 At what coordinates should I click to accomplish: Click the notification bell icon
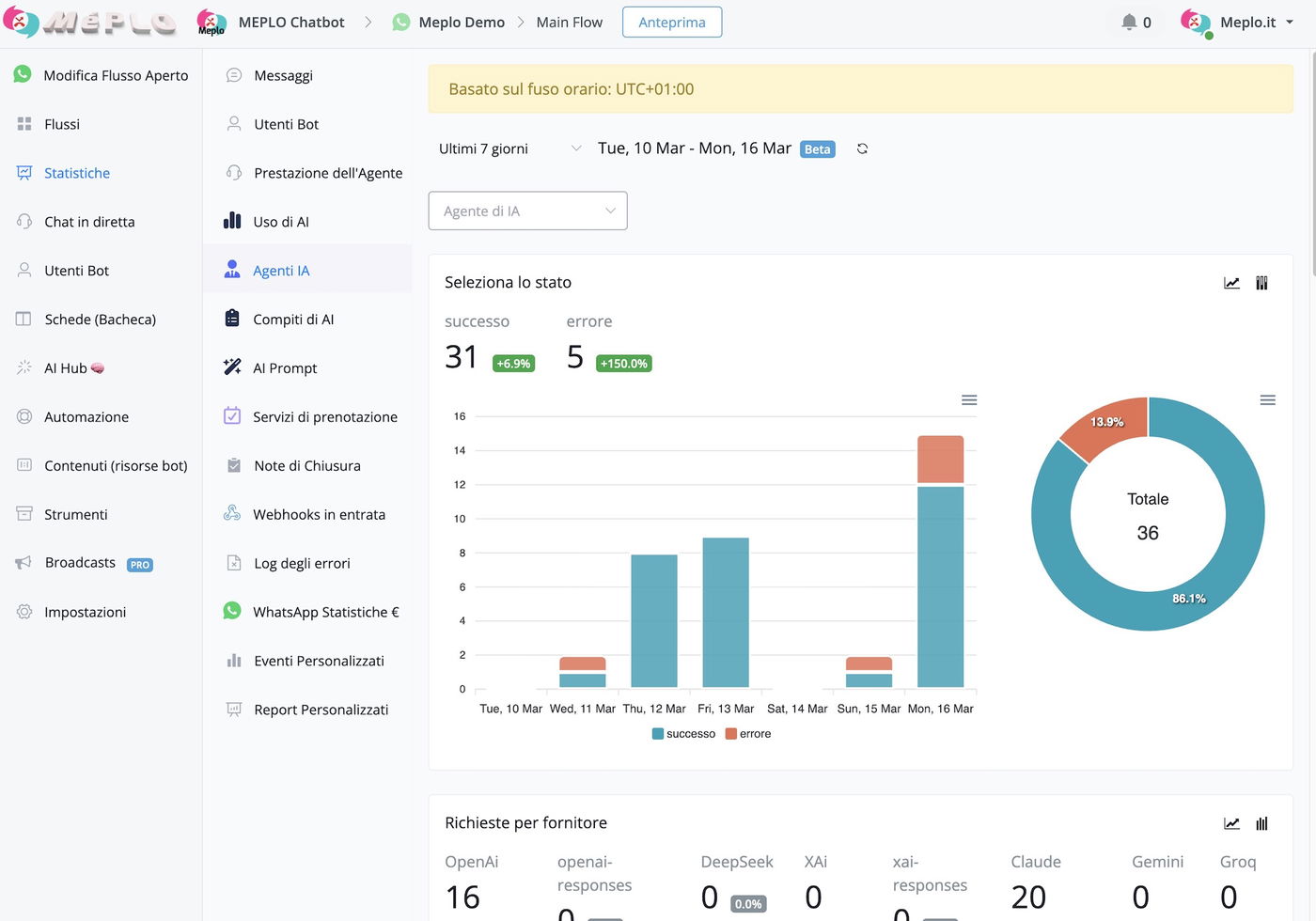tap(1129, 22)
